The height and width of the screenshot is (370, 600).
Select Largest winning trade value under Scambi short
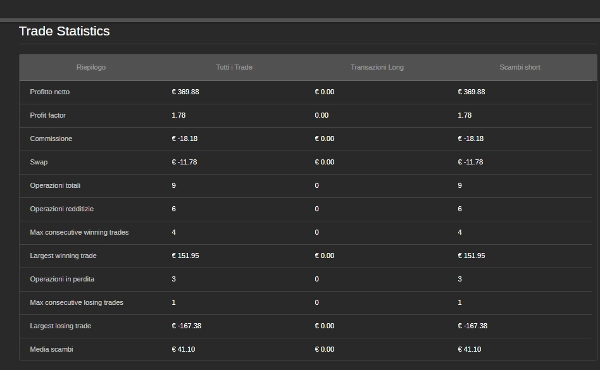pyautogui.click(x=471, y=256)
